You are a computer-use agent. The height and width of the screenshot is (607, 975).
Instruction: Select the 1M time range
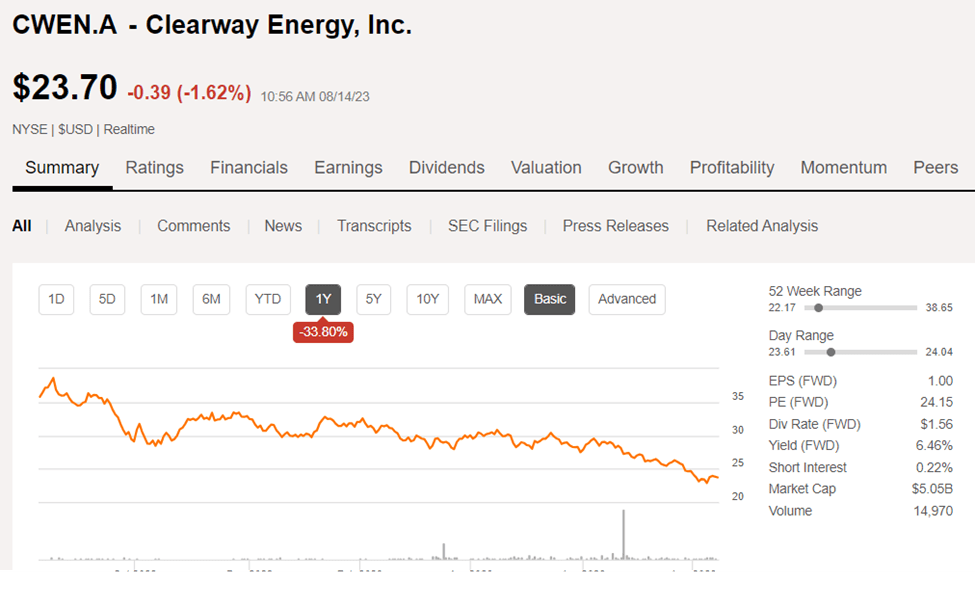point(159,299)
